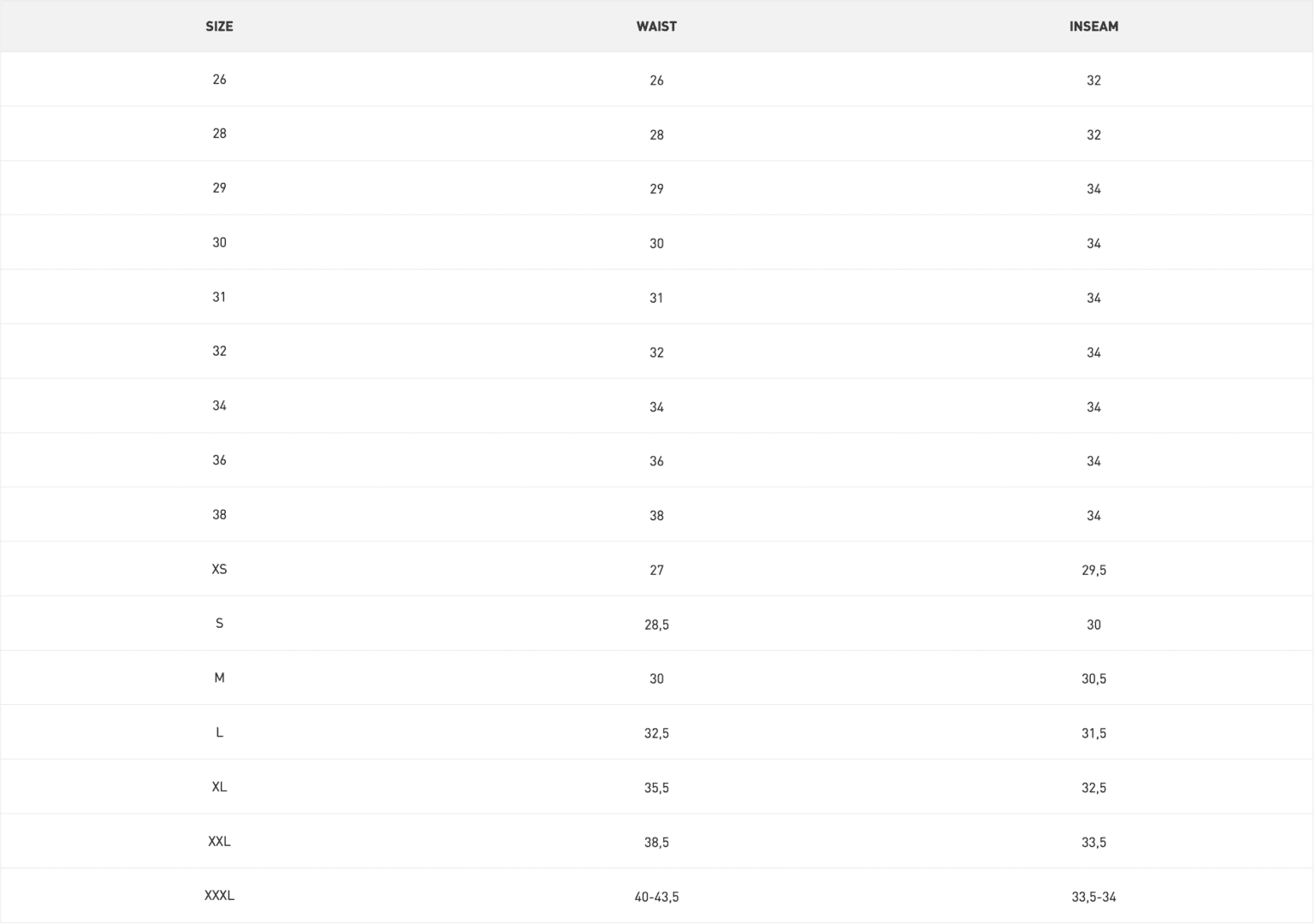
Task: Select size 38 in SIZE column
Action: (x=219, y=514)
